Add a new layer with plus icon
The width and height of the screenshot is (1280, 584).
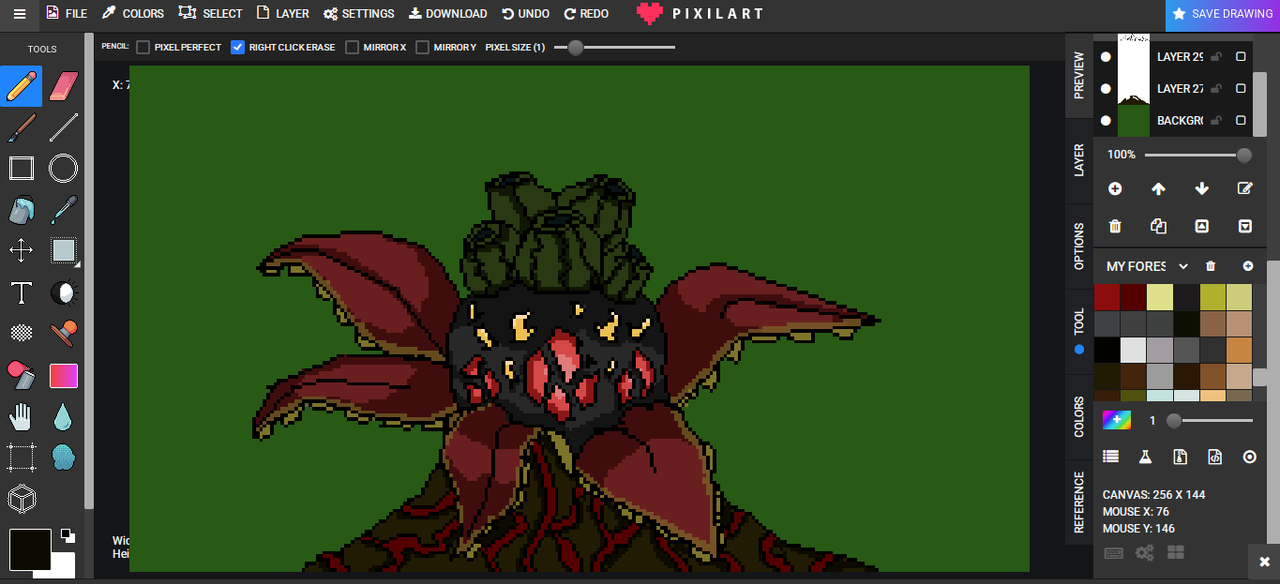(1115, 188)
